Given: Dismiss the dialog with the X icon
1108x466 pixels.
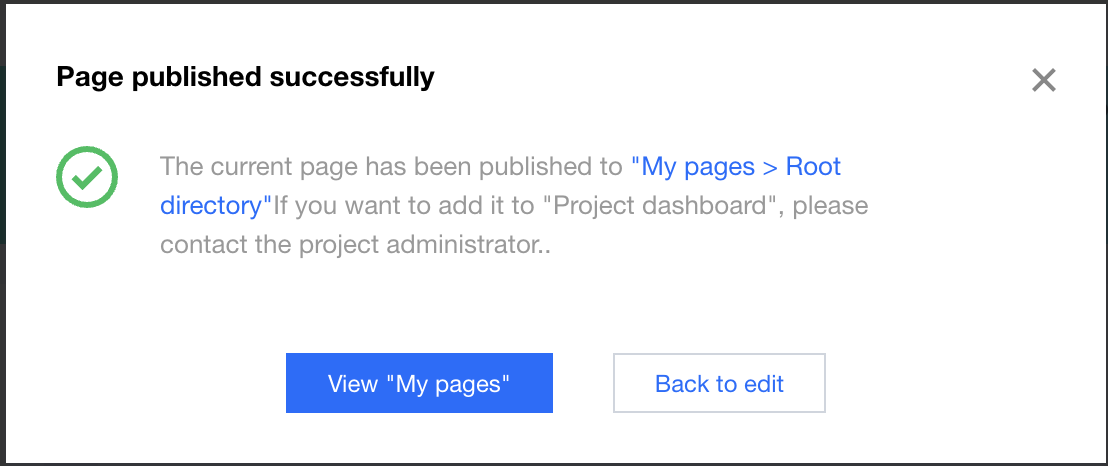Looking at the screenshot, I should [x=1043, y=80].
